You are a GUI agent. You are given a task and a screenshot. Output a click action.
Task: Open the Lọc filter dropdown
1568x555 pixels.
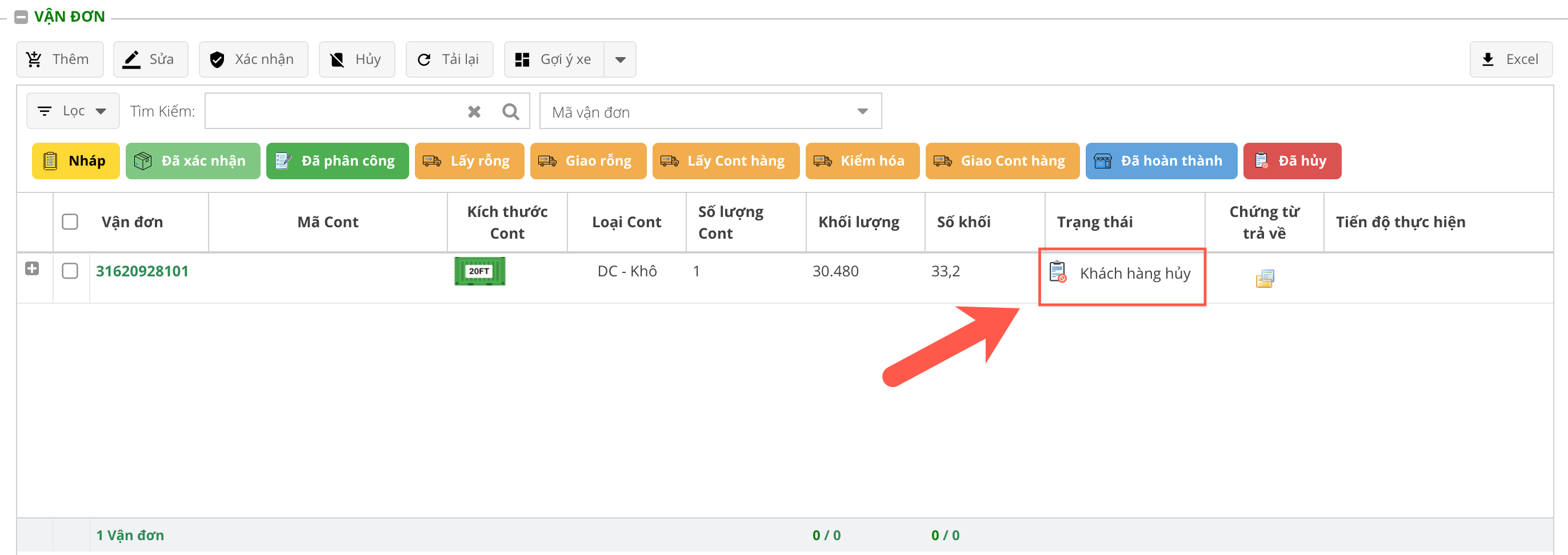73,111
